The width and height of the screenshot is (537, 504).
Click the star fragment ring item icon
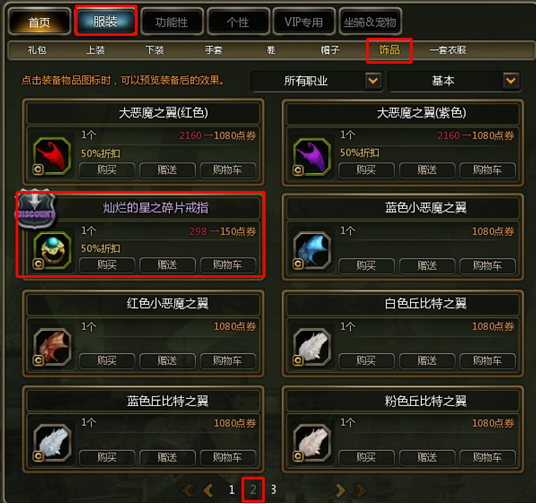point(52,250)
